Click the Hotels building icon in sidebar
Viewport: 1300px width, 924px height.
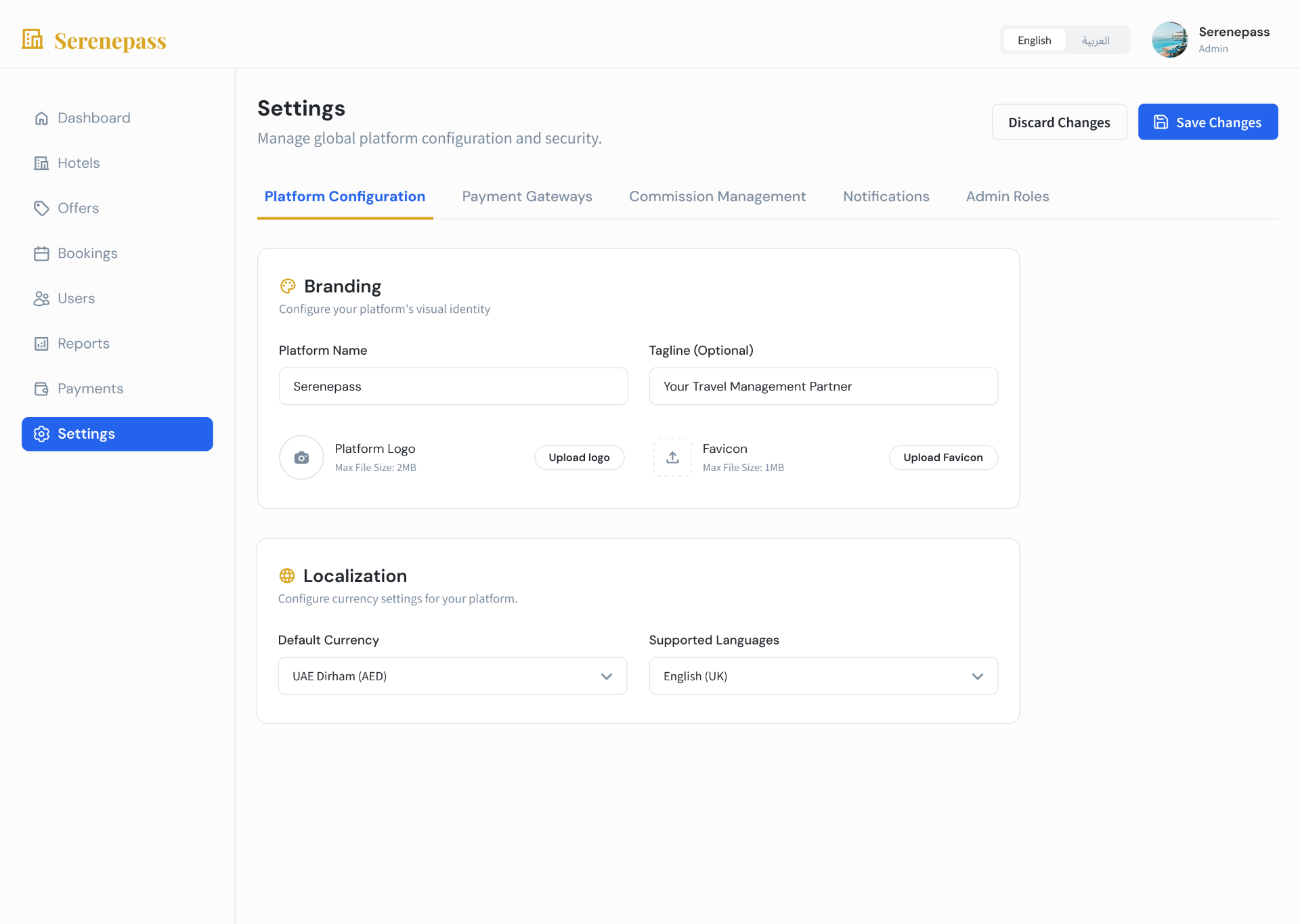[41, 163]
